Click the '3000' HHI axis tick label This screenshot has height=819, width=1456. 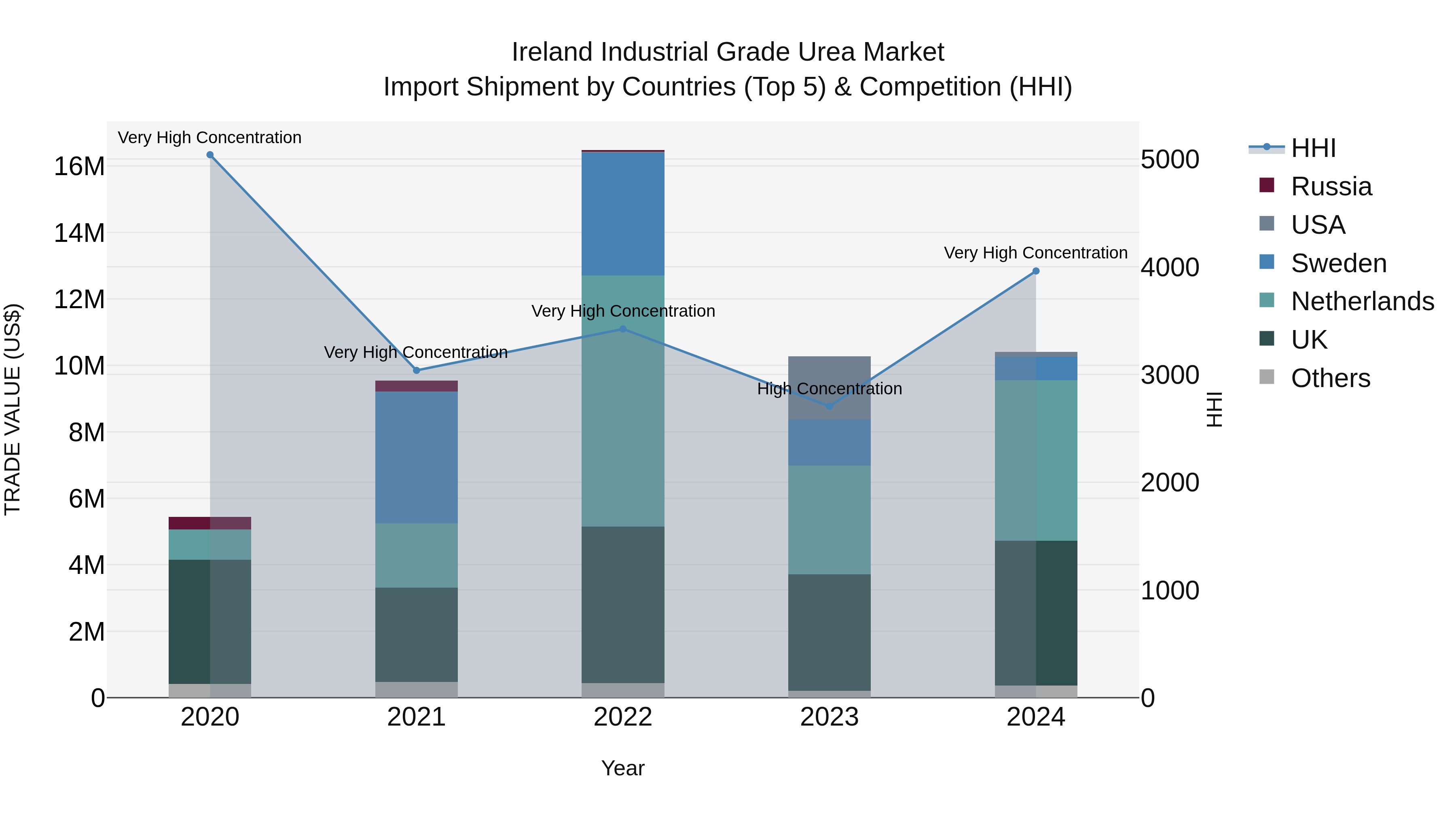click(1170, 375)
